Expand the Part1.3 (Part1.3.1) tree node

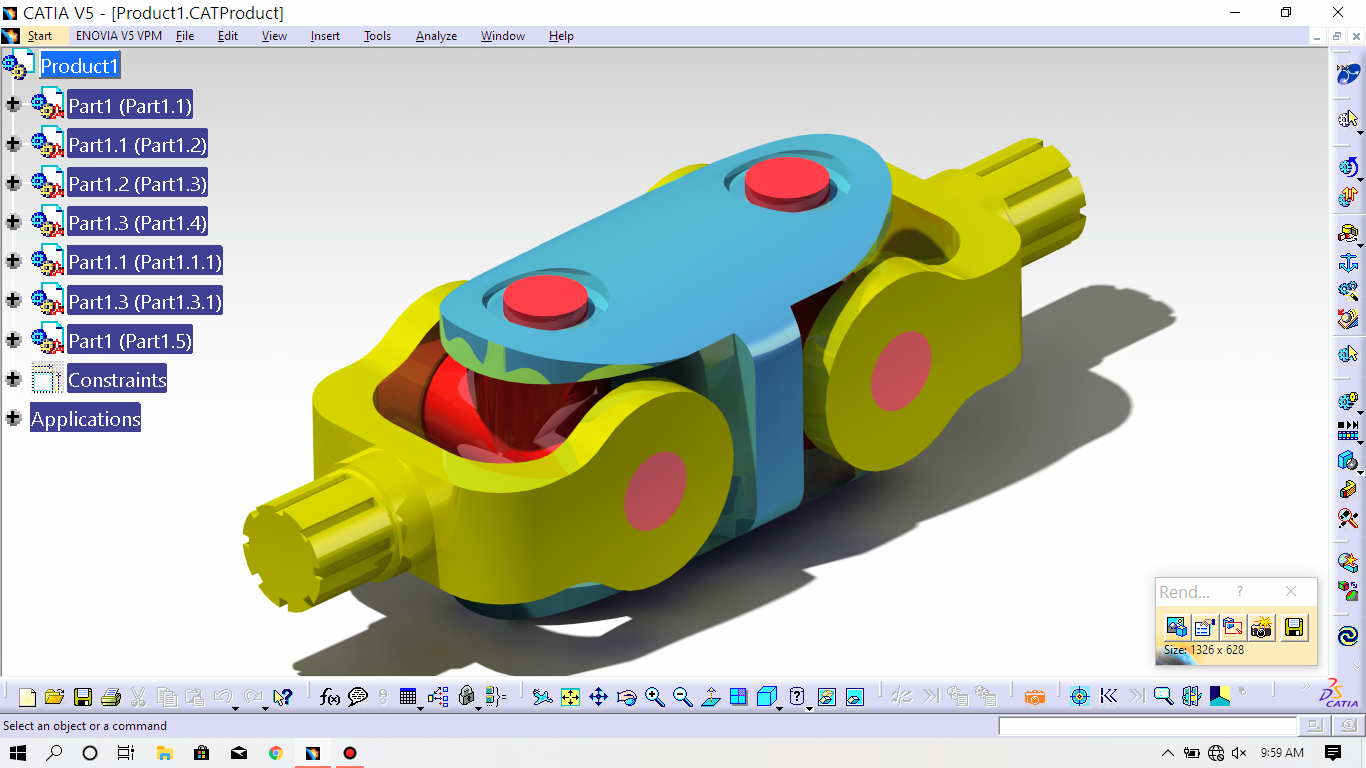[x=13, y=300]
